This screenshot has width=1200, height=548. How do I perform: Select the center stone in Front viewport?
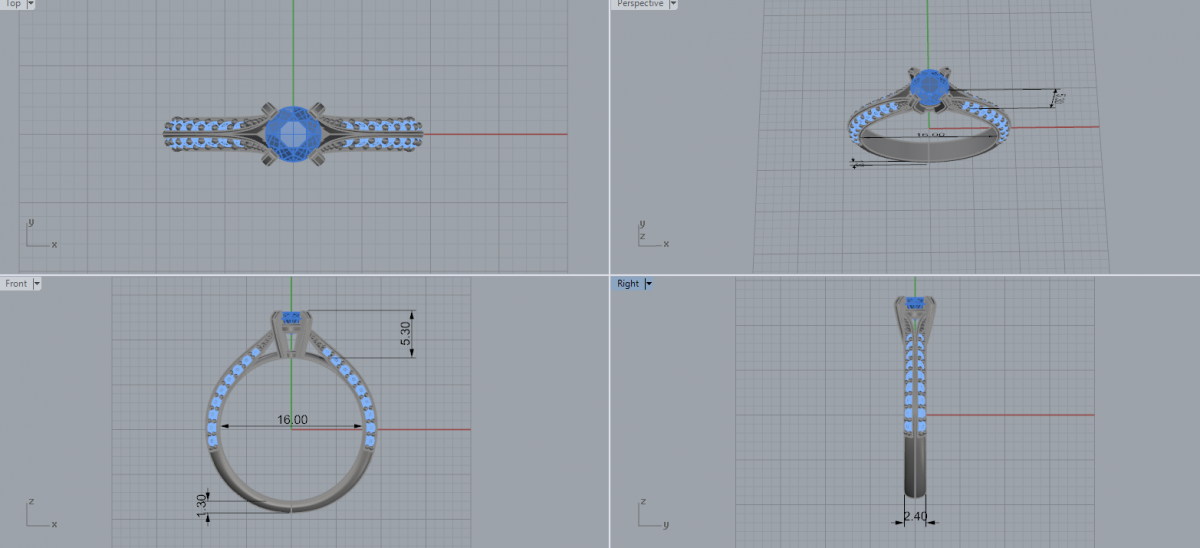click(x=293, y=318)
